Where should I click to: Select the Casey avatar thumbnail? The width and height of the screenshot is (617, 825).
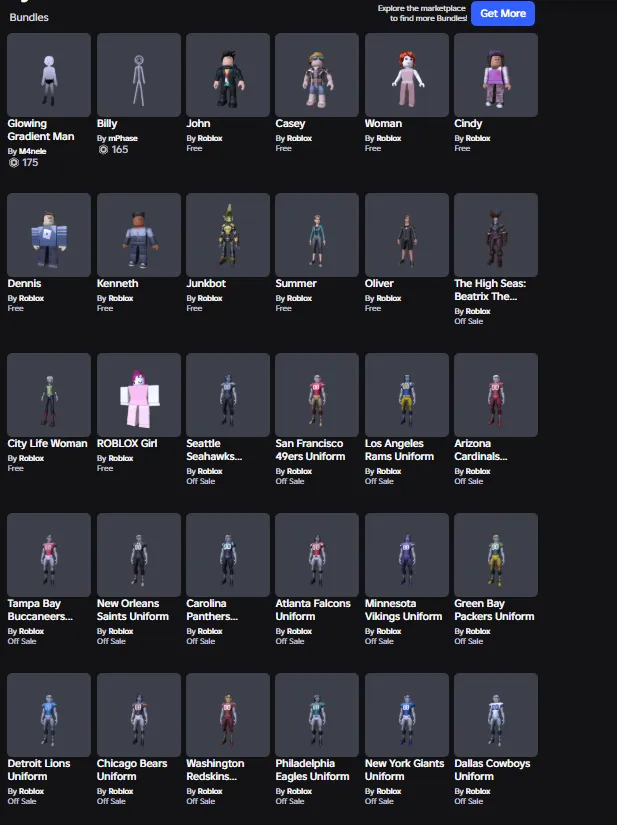tap(317, 75)
